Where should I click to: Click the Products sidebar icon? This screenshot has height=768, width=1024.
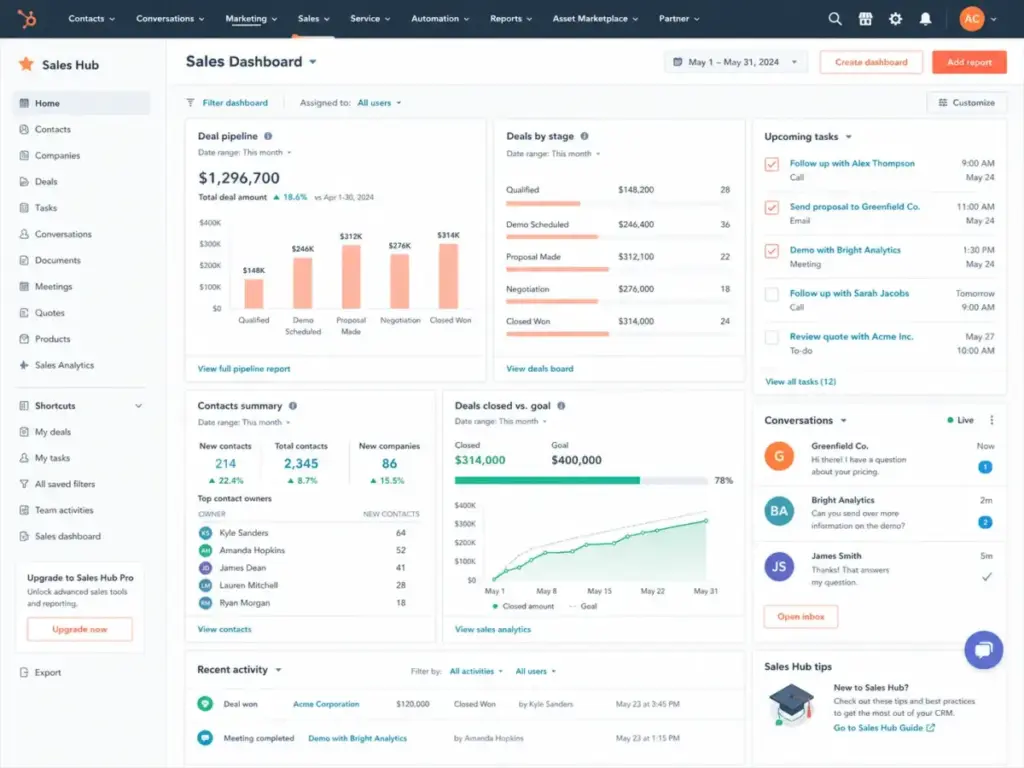tap(24, 339)
